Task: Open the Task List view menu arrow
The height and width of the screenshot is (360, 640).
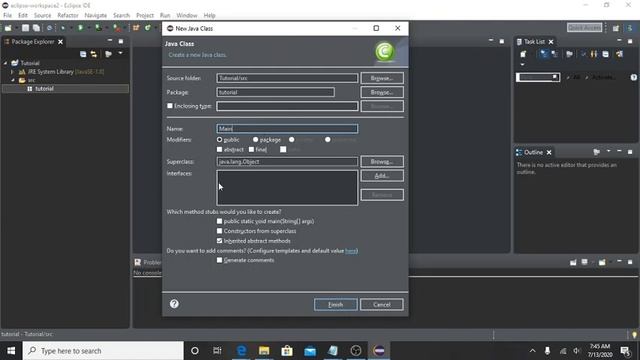Action: (x=522, y=65)
